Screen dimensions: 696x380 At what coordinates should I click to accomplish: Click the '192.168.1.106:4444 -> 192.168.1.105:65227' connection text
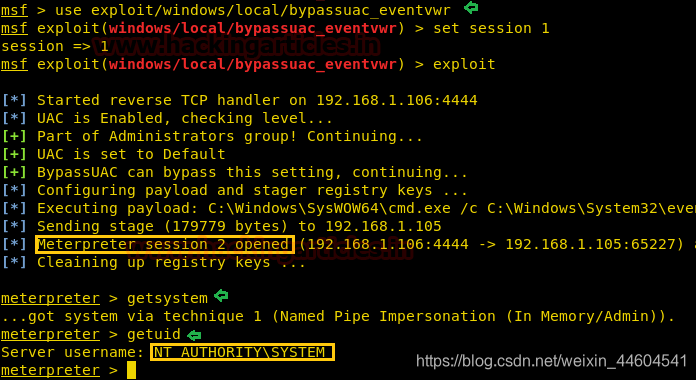coord(491,244)
